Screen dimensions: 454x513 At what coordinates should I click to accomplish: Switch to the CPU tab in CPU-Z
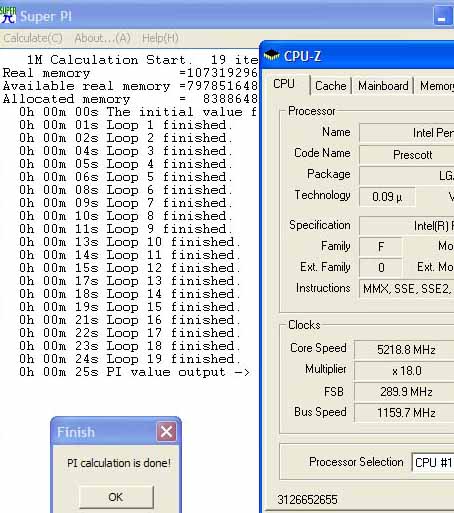click(284, 84)
